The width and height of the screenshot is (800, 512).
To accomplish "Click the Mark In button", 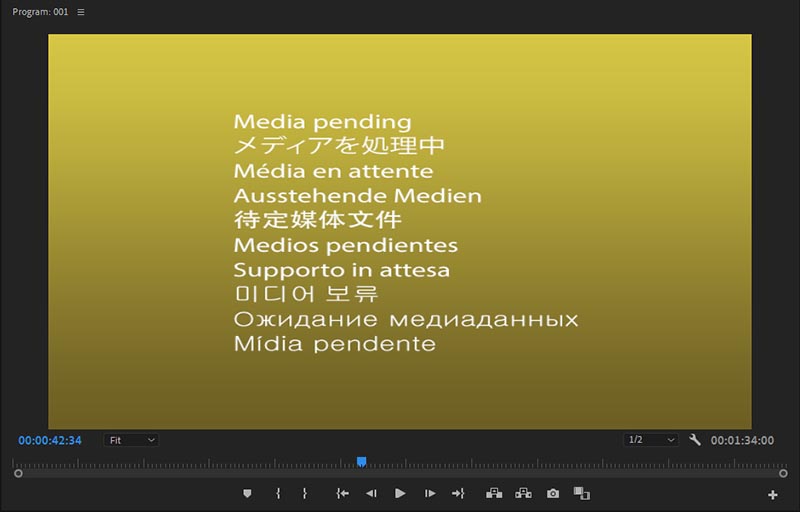I will click(278, 493).
